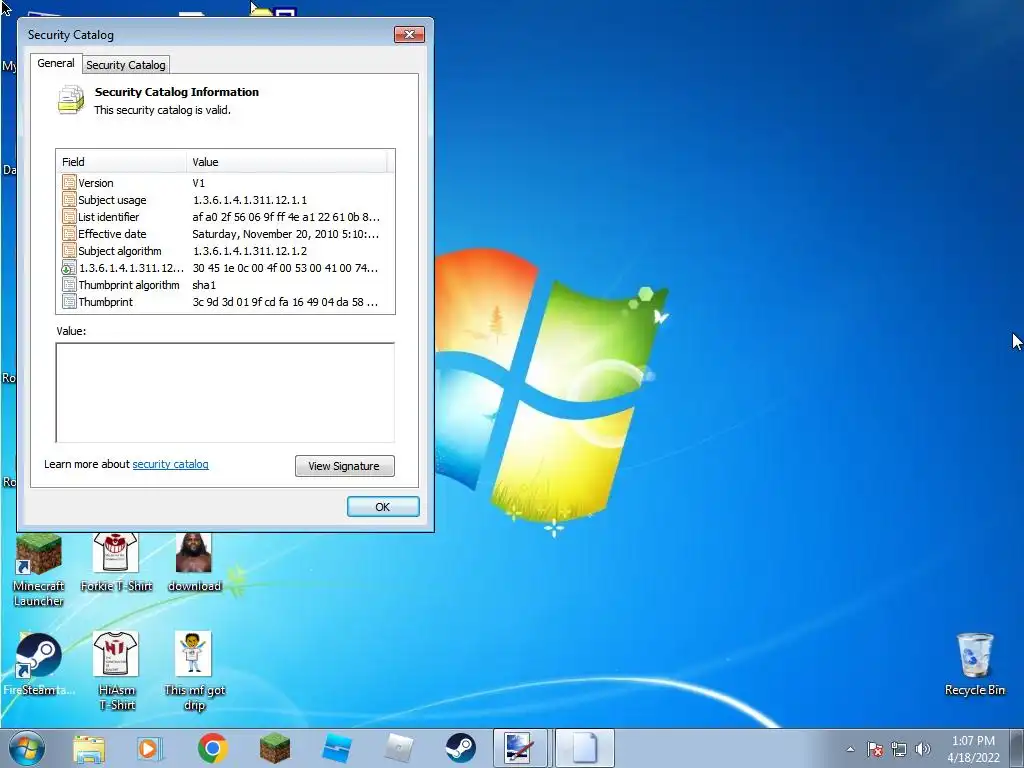Click inside the Value details text box
Image resolution: width=1024 pixels, height=768 pixels.
pos(225,392)
